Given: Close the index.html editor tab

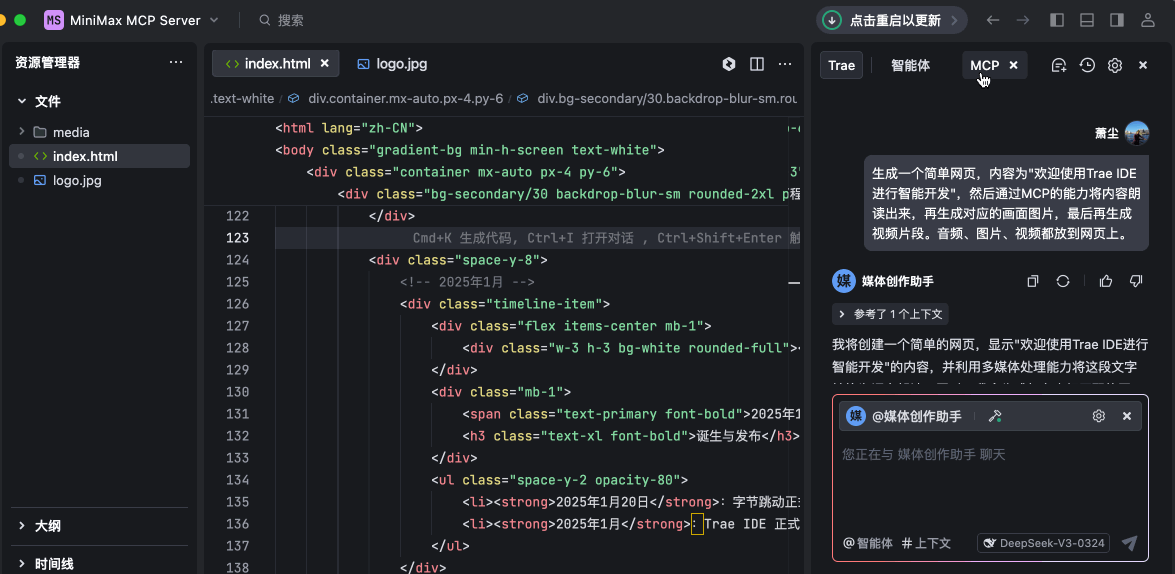Looking at the screenshot, I should pos(324,64).
